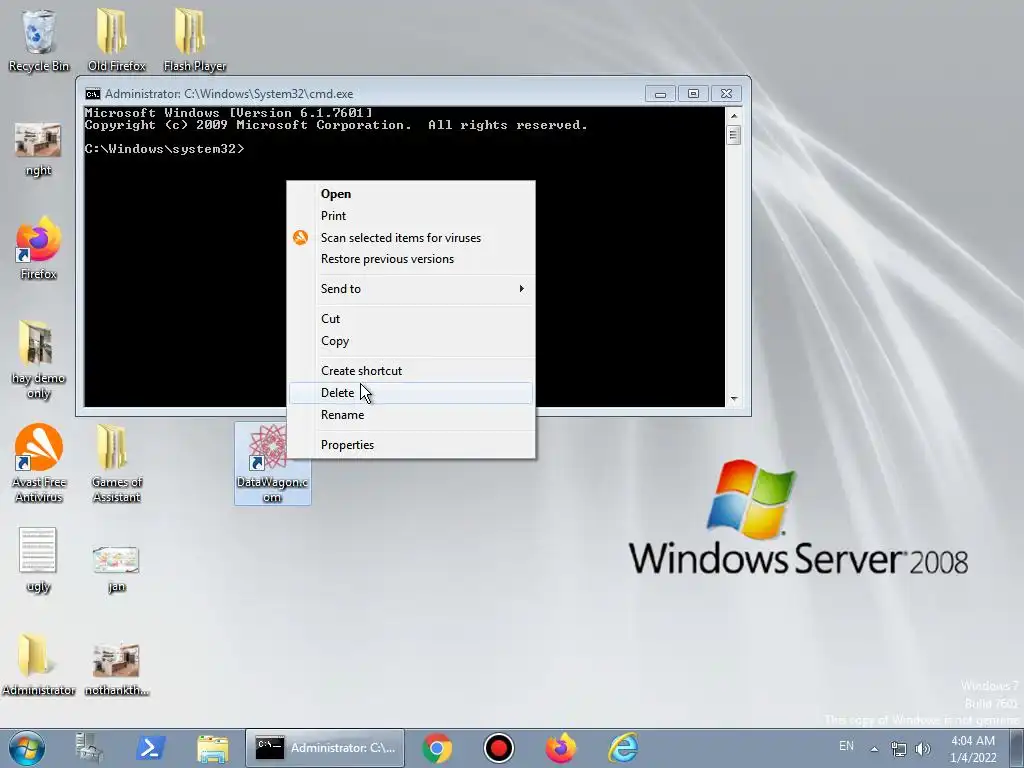This screenshot has width=1024, height=768.
Task: Click the cmd window system menu icon
Action: tap(93, 93)
